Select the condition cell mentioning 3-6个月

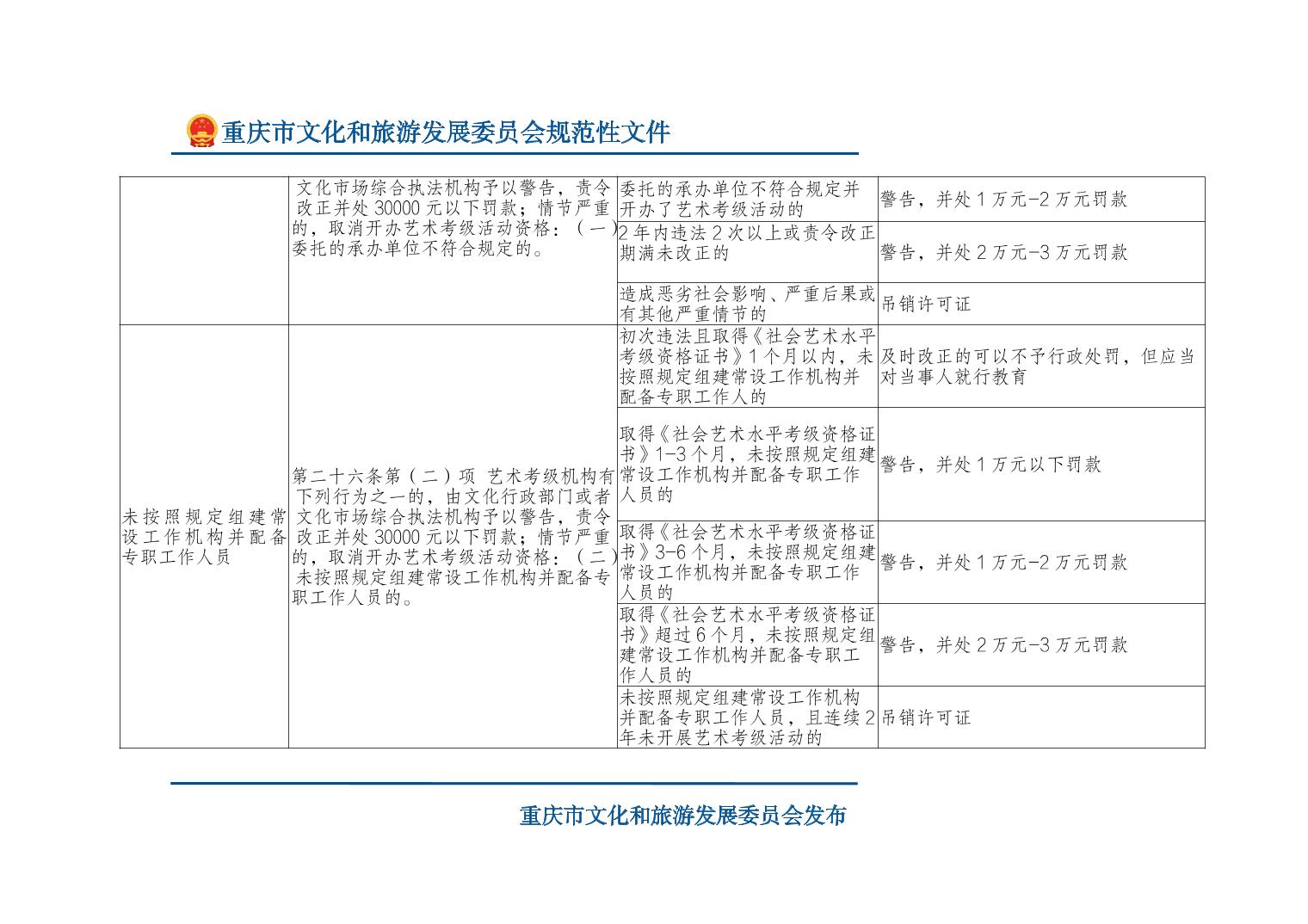point(746,561)
